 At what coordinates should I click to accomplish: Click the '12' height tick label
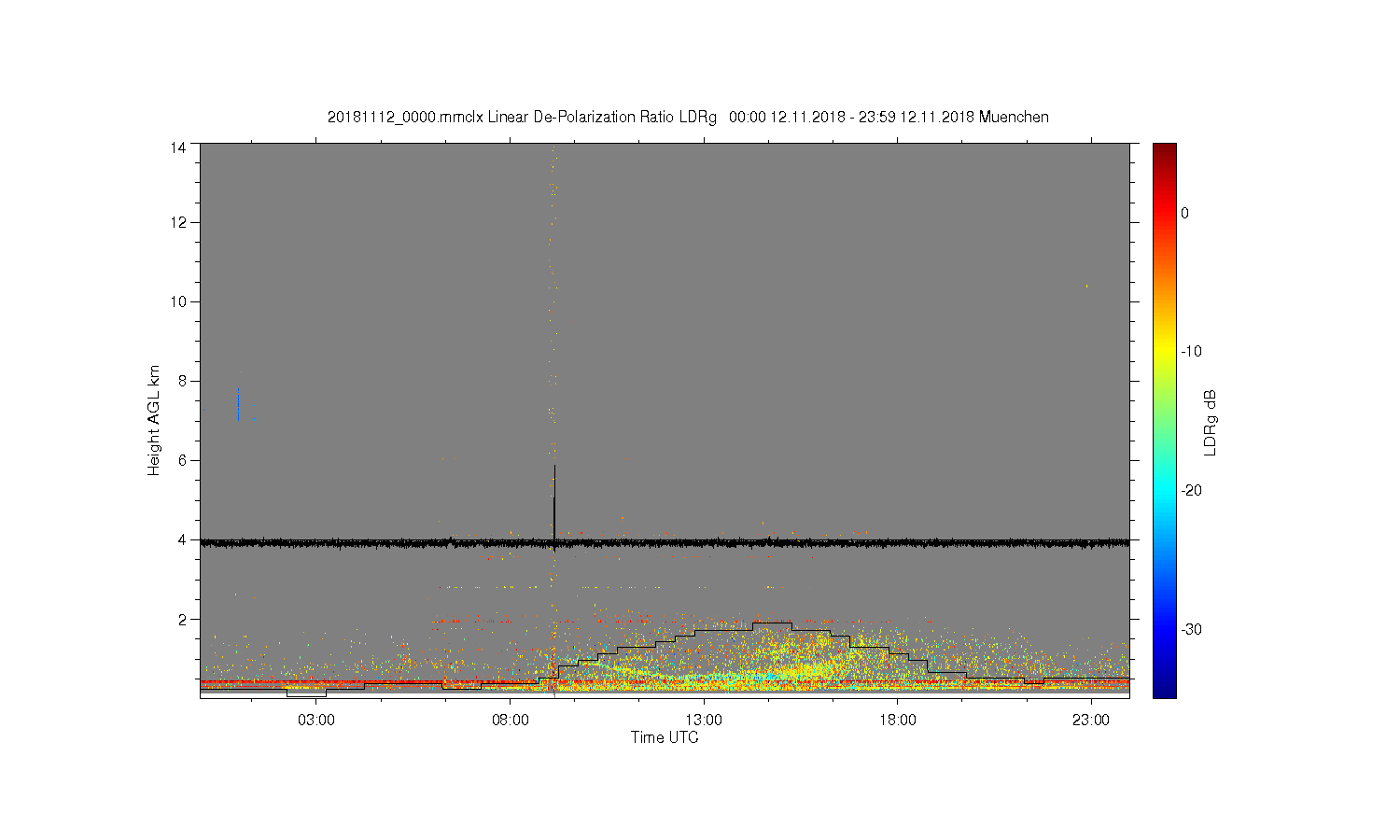(177, 222)
